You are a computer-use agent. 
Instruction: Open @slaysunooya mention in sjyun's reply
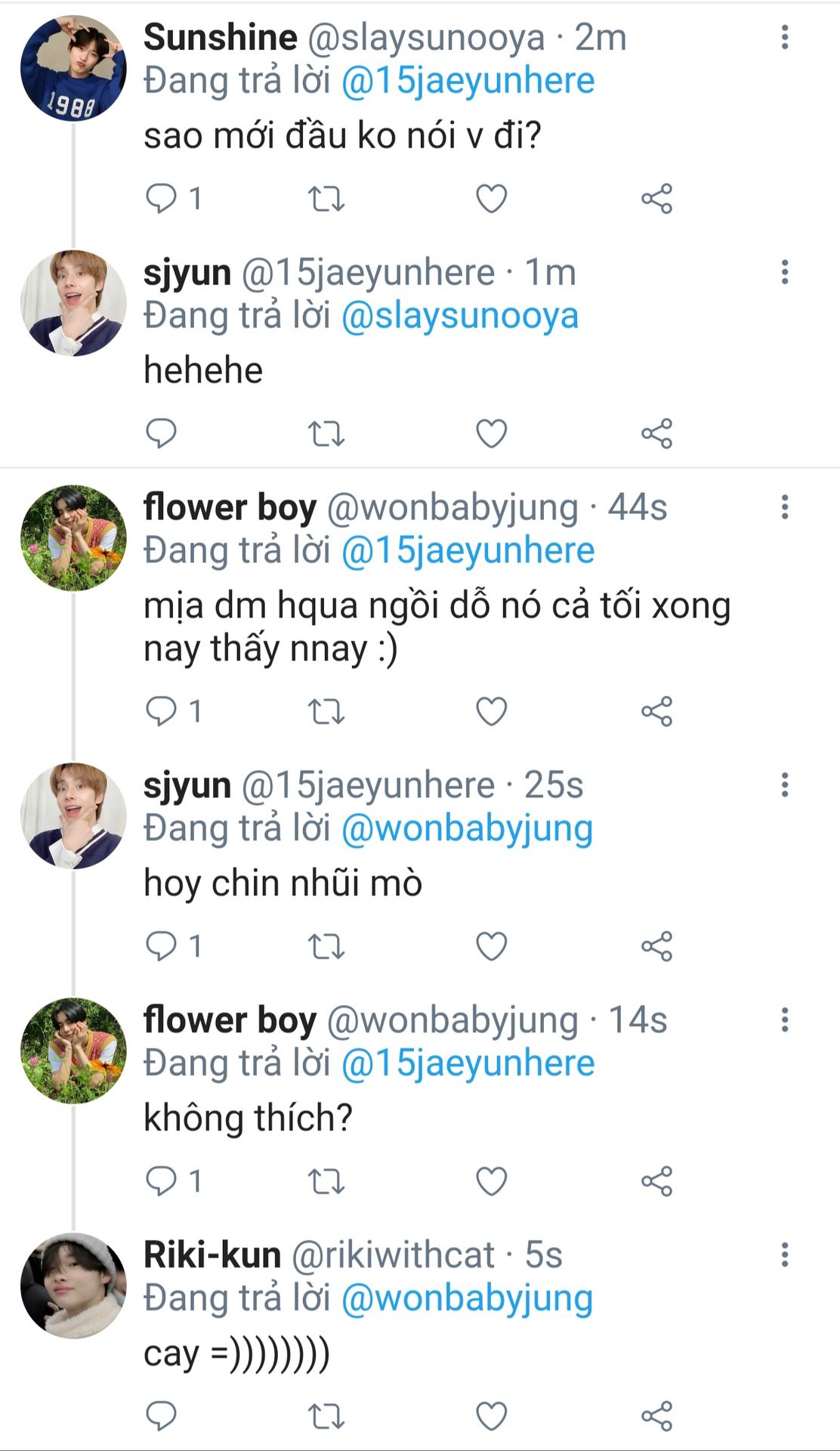[x=459, y=317]
